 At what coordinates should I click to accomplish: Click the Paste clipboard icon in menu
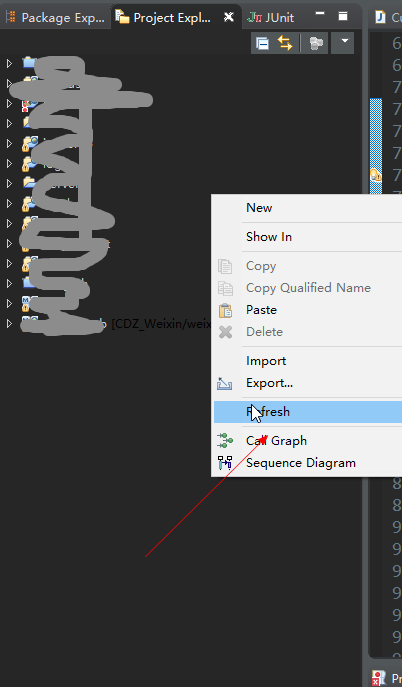pyautogui.click(x=225, y=310)
